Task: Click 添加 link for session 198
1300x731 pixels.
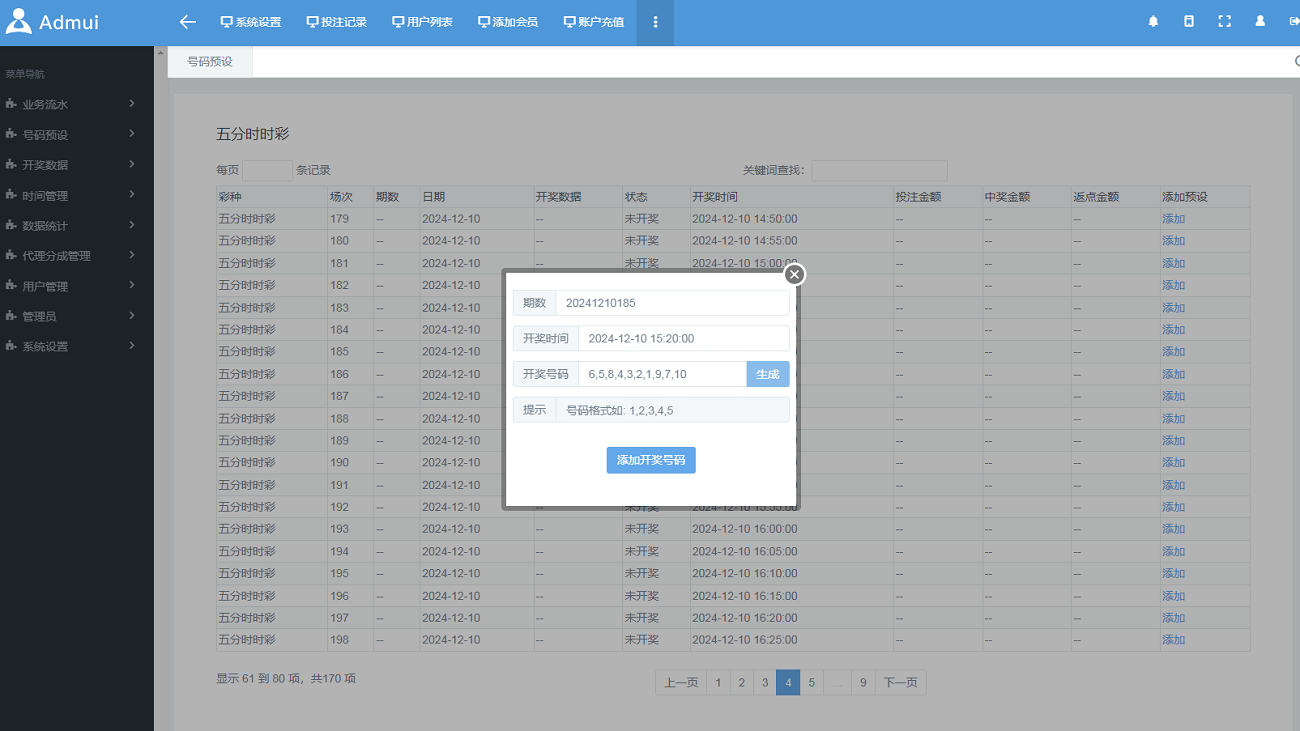Action: tap(1173, 640)
